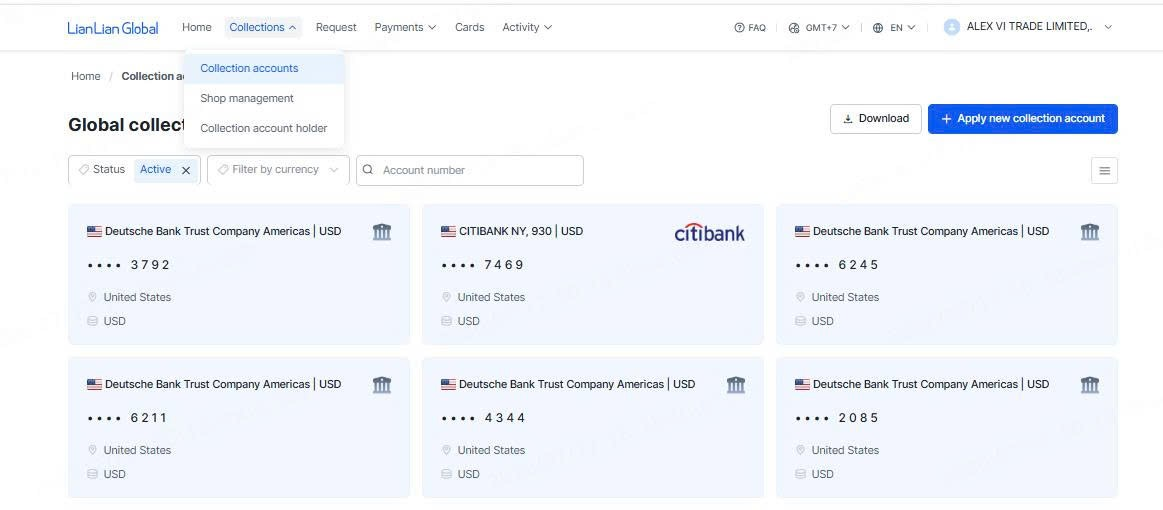Click the bank icon on card 2085

1090,385
